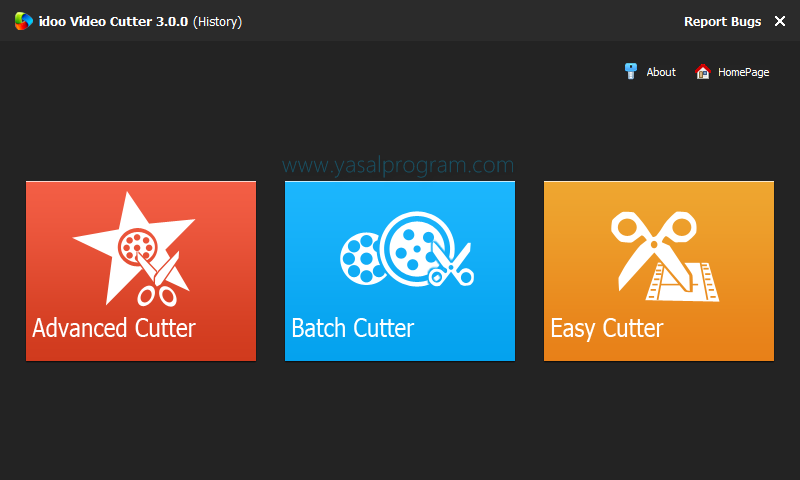Click the small scissors in Batch Cutter tile
Image resolution: width=800 pixels, height=480 pixels.
tap(450, 265)
